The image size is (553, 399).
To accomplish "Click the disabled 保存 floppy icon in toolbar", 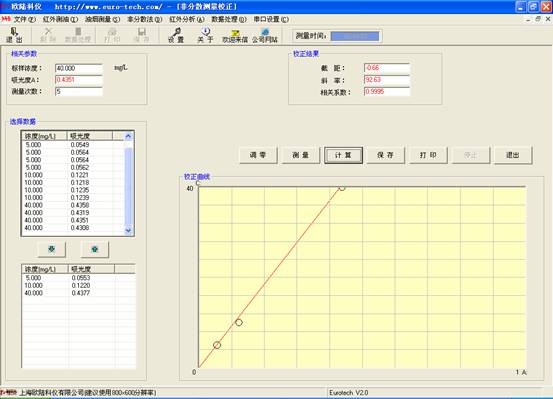I will (x=141, y=35).
